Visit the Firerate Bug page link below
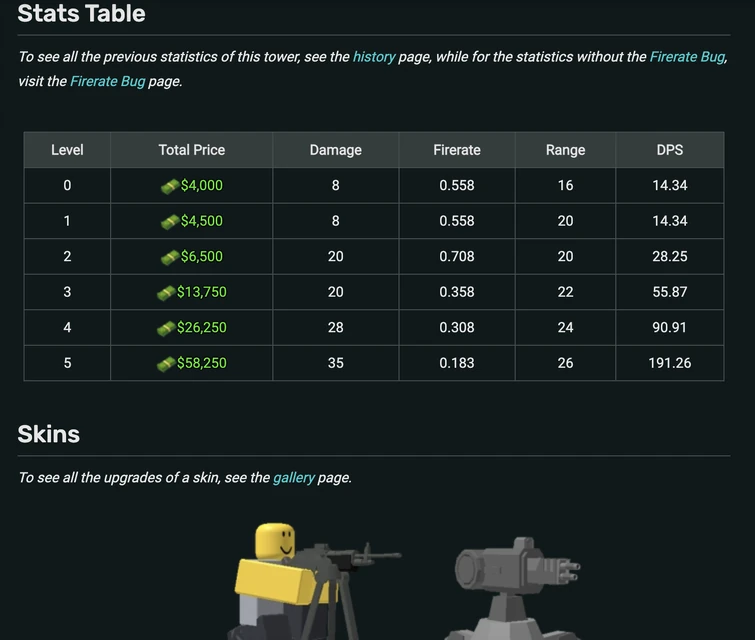This screenshot has height=640, width=755. (x=107, y=81)
